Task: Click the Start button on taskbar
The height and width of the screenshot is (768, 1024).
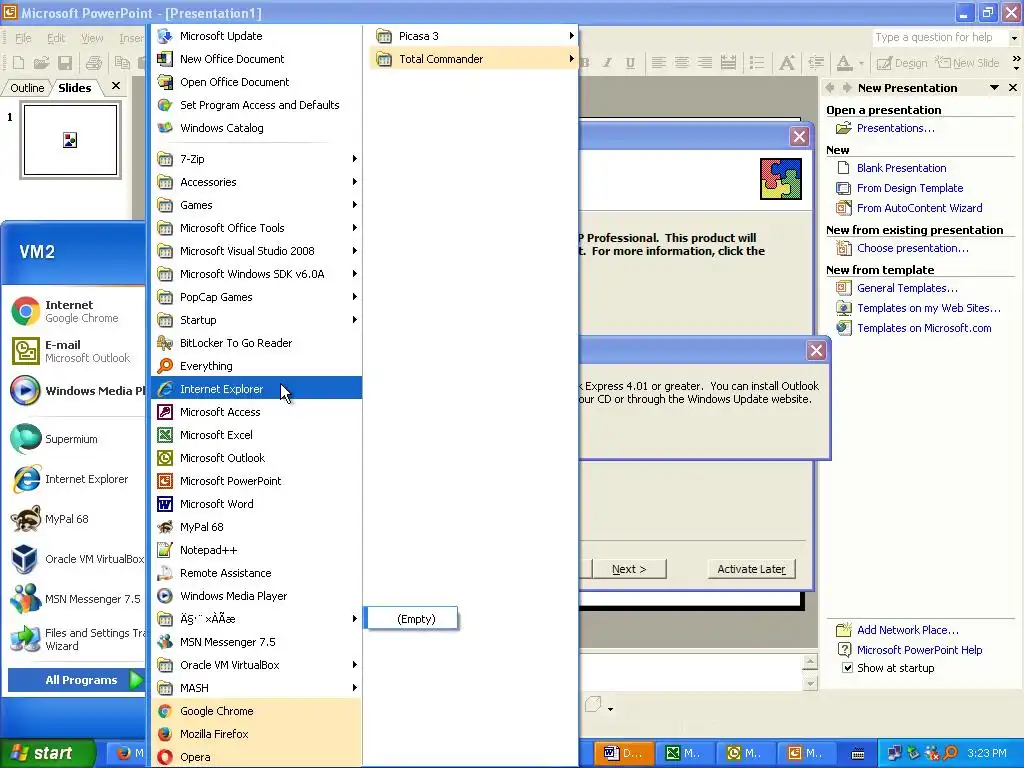Action: click(48, 753)
